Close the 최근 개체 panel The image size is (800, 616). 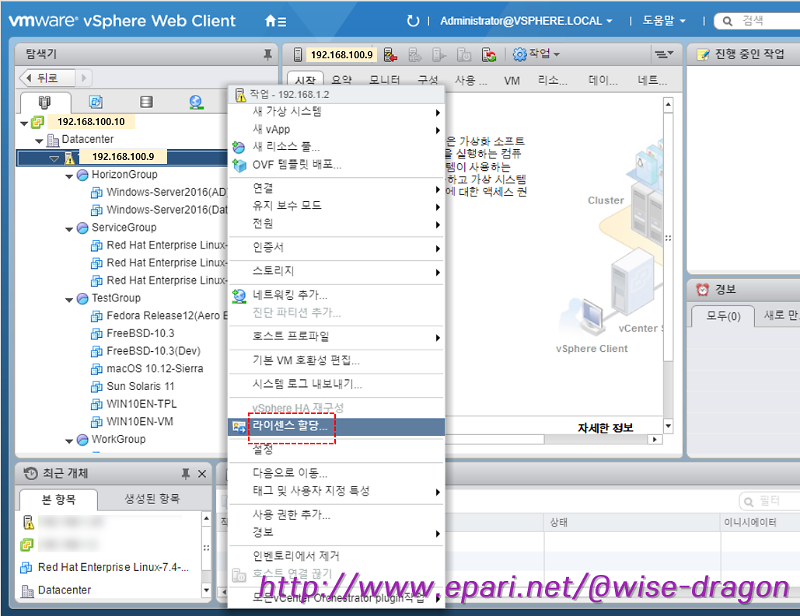(x=202, y=474)
